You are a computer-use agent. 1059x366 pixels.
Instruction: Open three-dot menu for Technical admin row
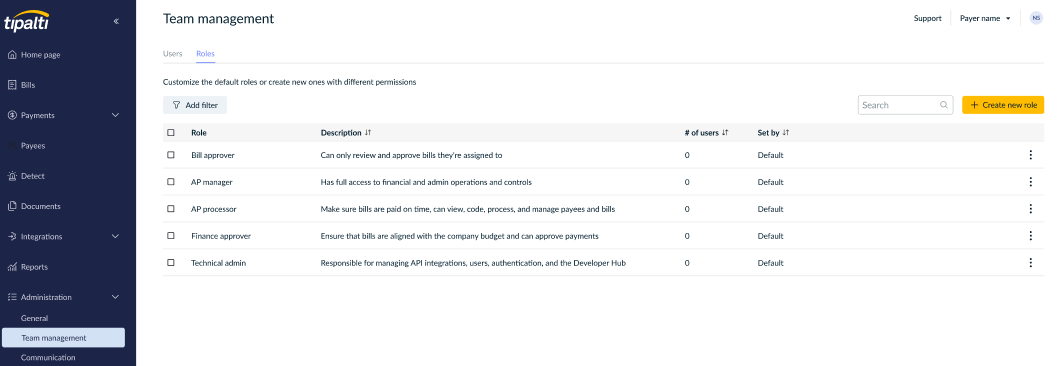[x=1030, y=263]
